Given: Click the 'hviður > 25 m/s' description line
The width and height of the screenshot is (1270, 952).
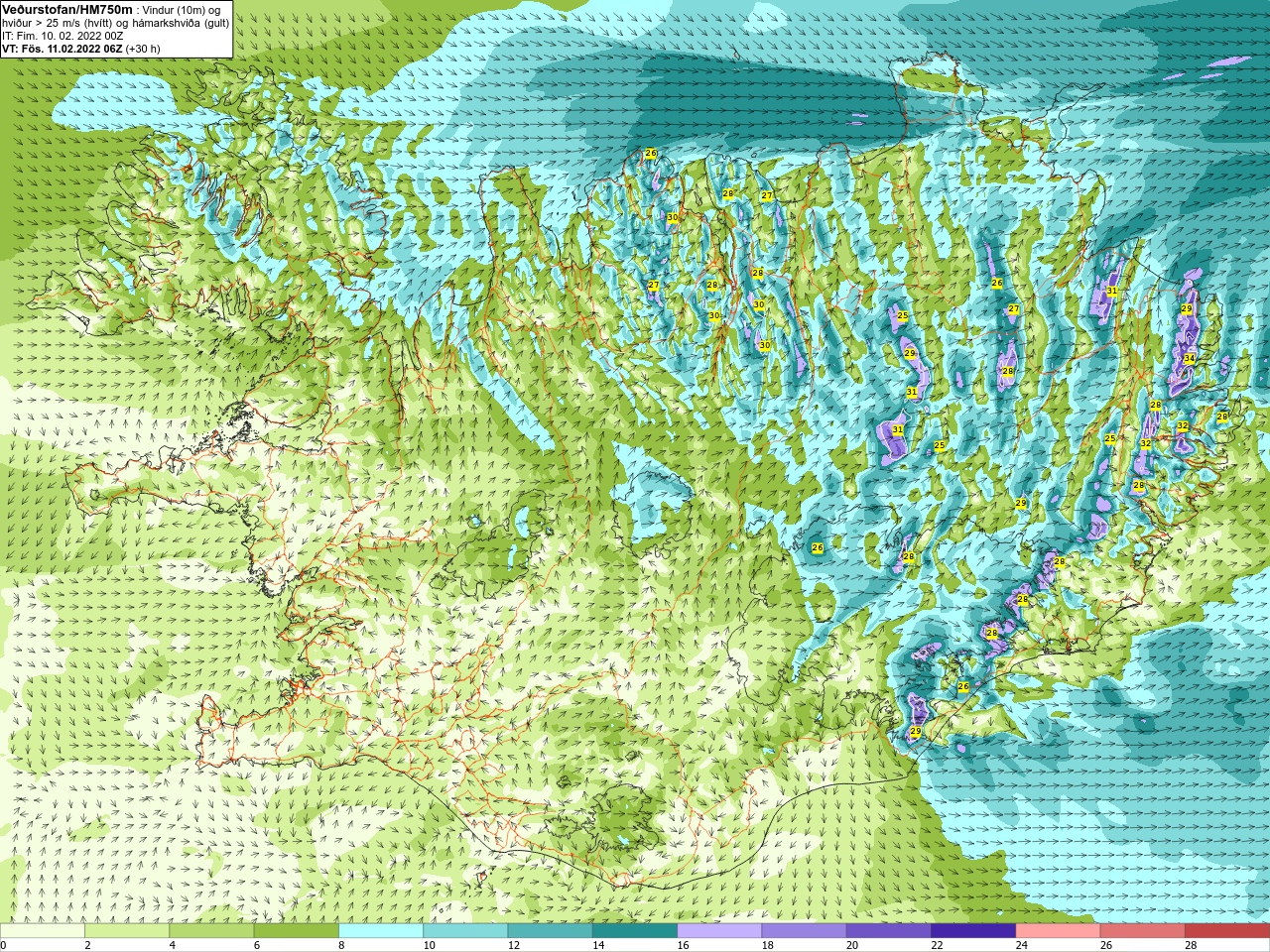Looking at the screenshot, I should 115,23.
